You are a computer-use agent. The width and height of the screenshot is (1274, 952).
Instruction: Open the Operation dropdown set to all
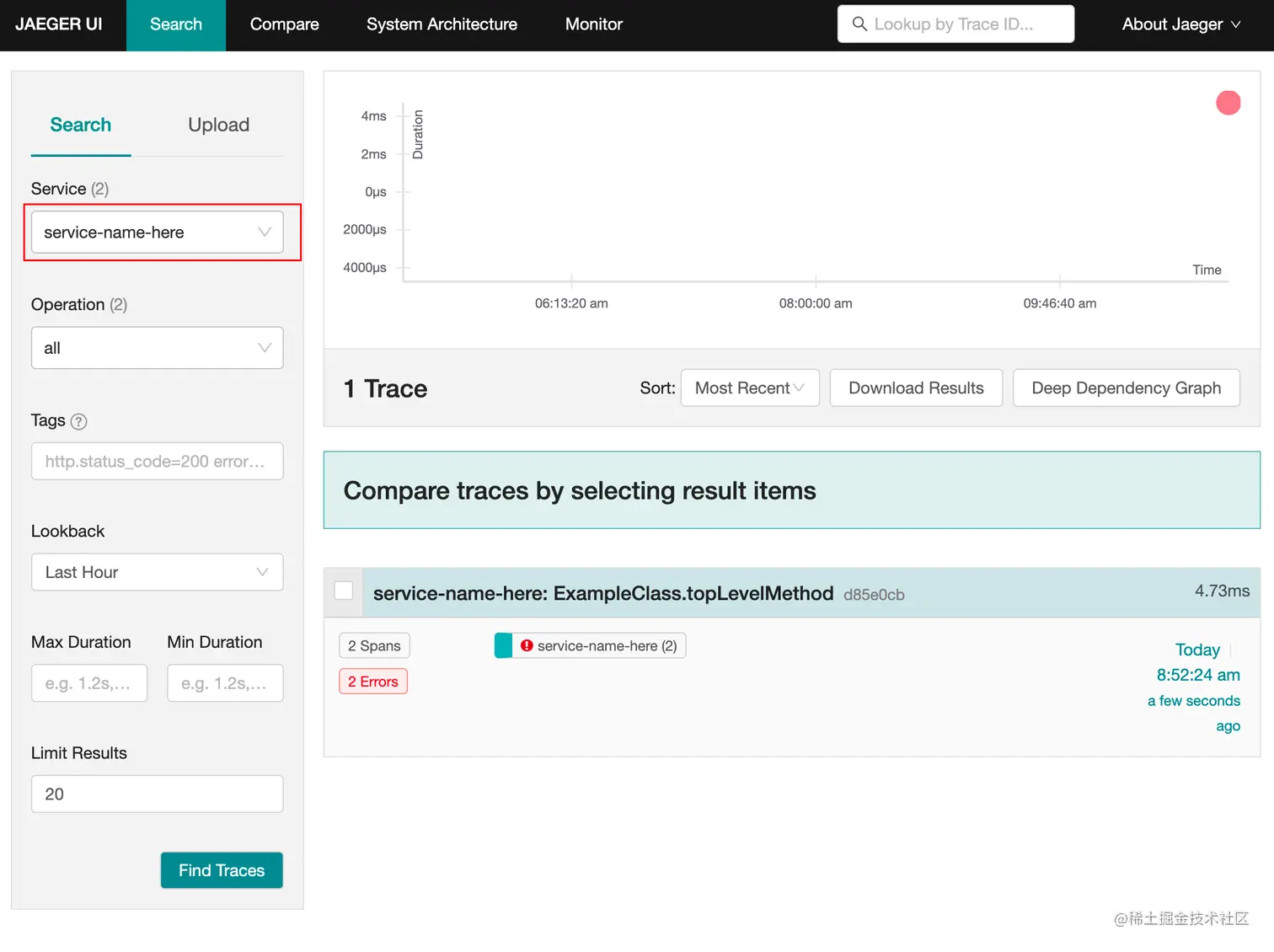(x=158, y=348)
